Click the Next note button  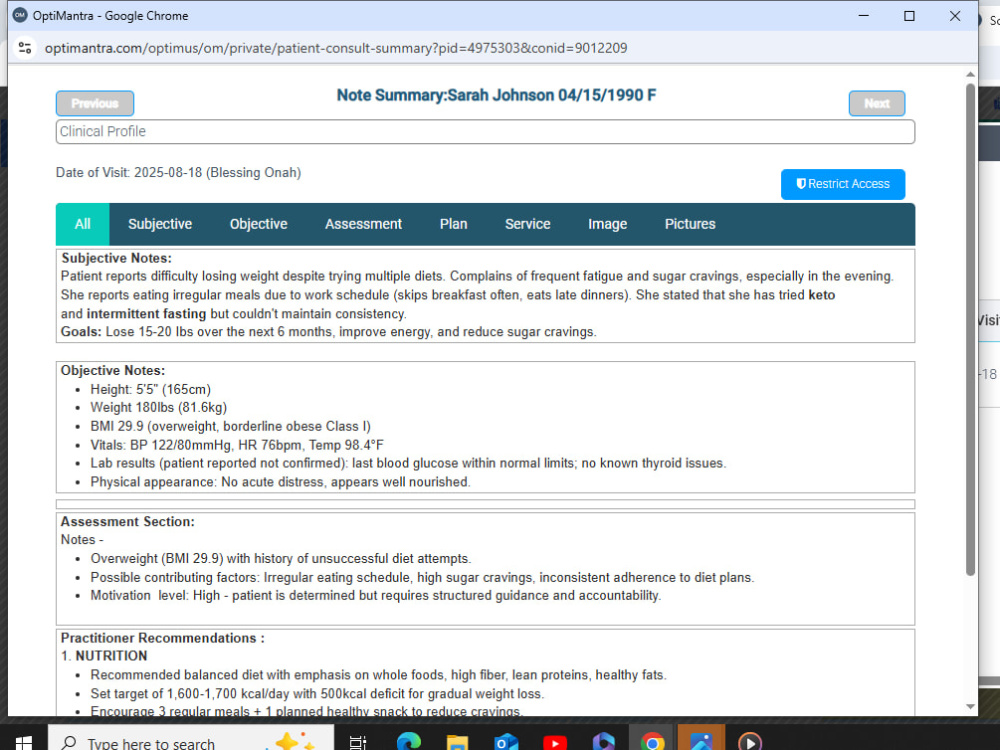pyautogui.click(x=876, y=103)
